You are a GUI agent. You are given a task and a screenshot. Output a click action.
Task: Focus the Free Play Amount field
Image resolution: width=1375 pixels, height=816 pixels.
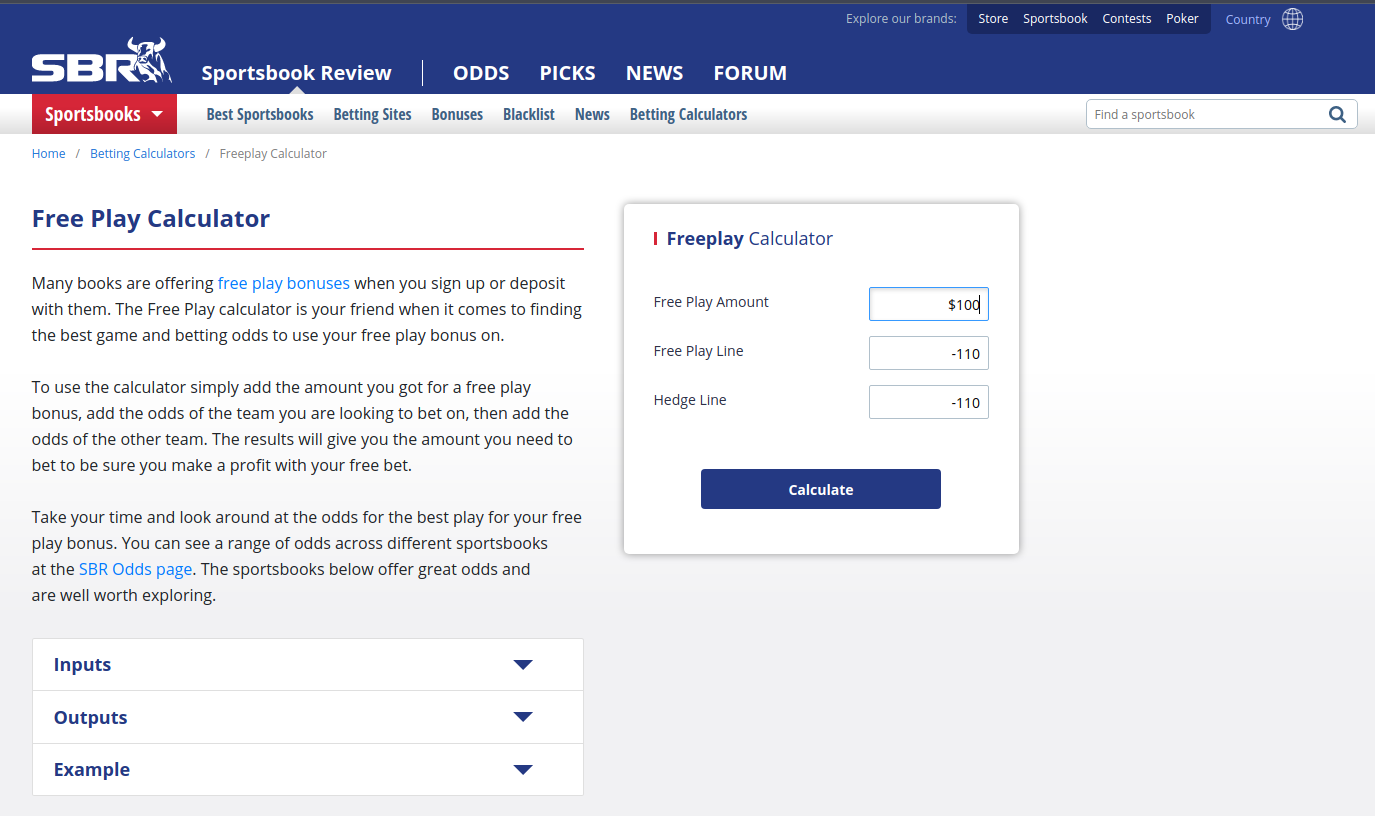929,304
